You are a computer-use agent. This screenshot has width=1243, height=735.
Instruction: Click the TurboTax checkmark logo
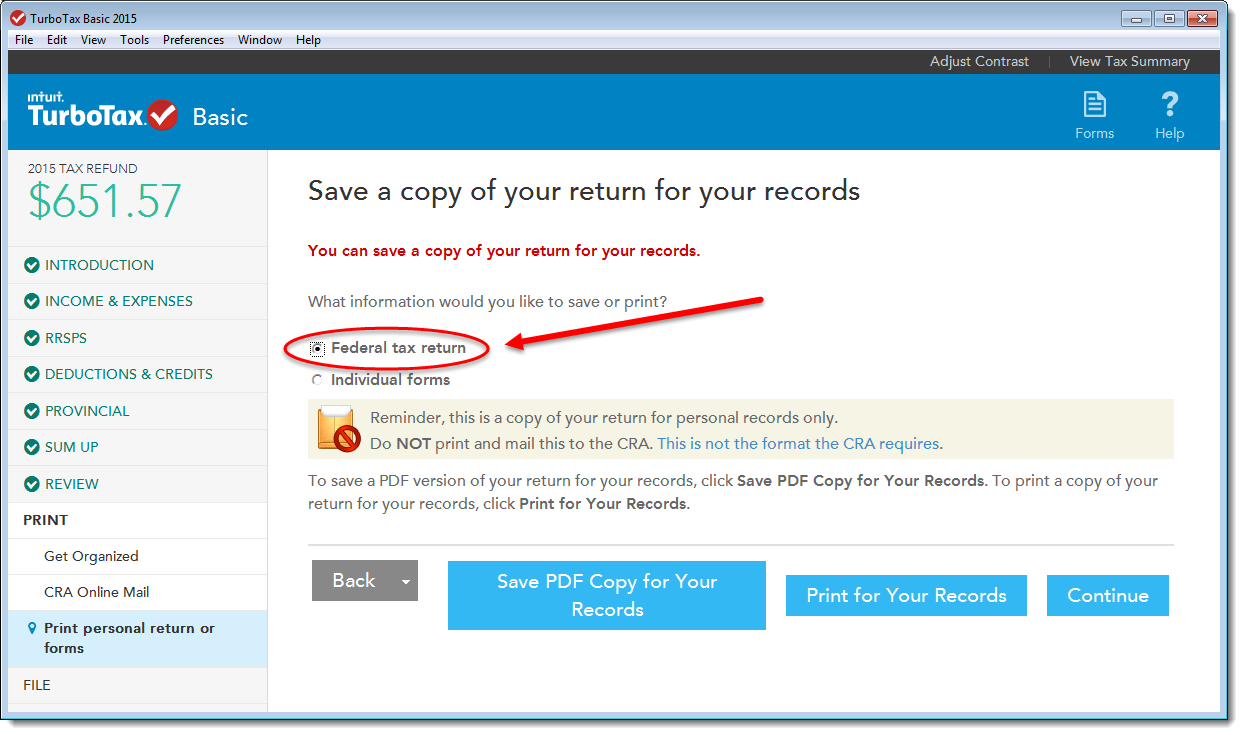tap(162, 115)
